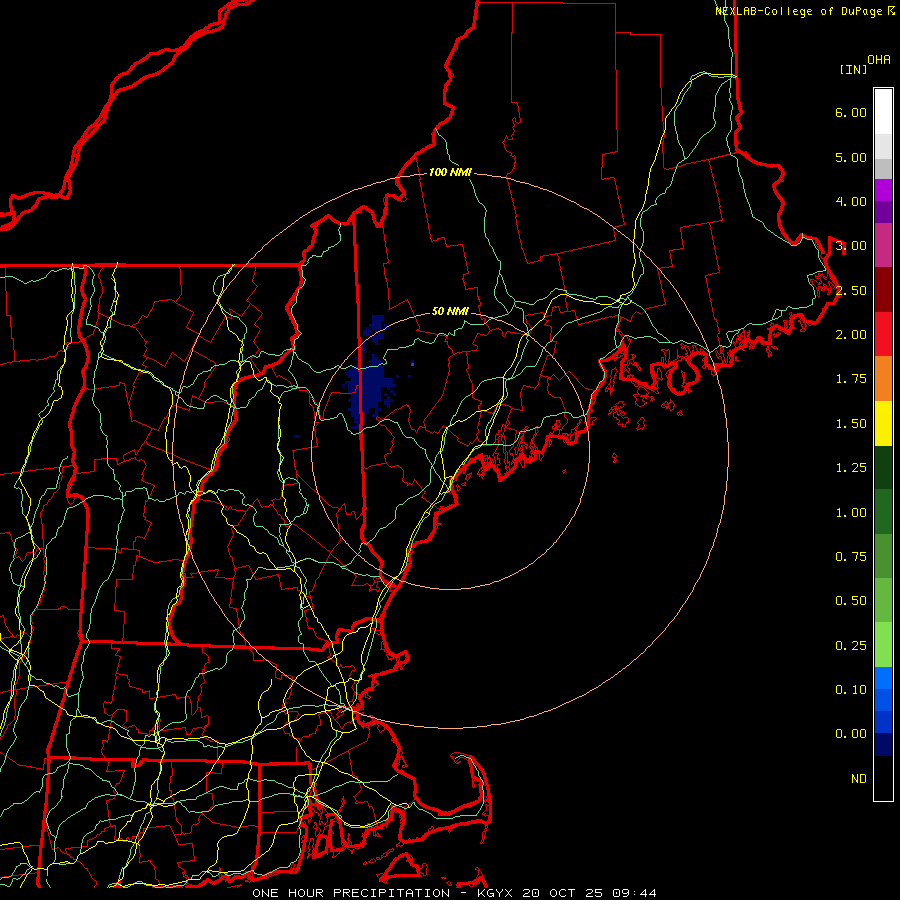Pick the dark red legend swatch
Image resolution: width=900 pixels, height=900 pixels.
[x=883, y=290]
